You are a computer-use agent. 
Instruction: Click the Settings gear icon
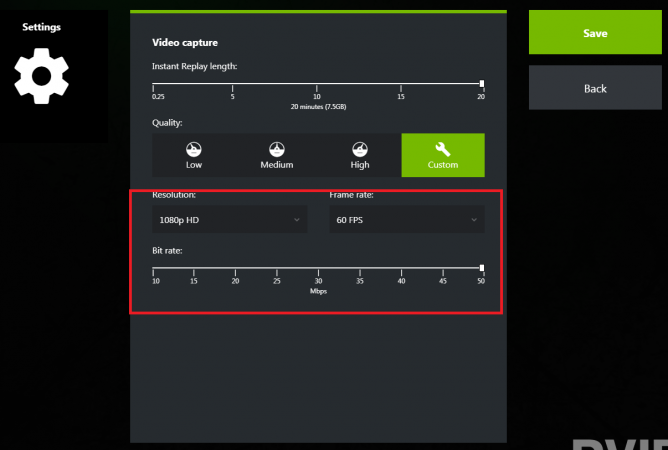(41, 76)
